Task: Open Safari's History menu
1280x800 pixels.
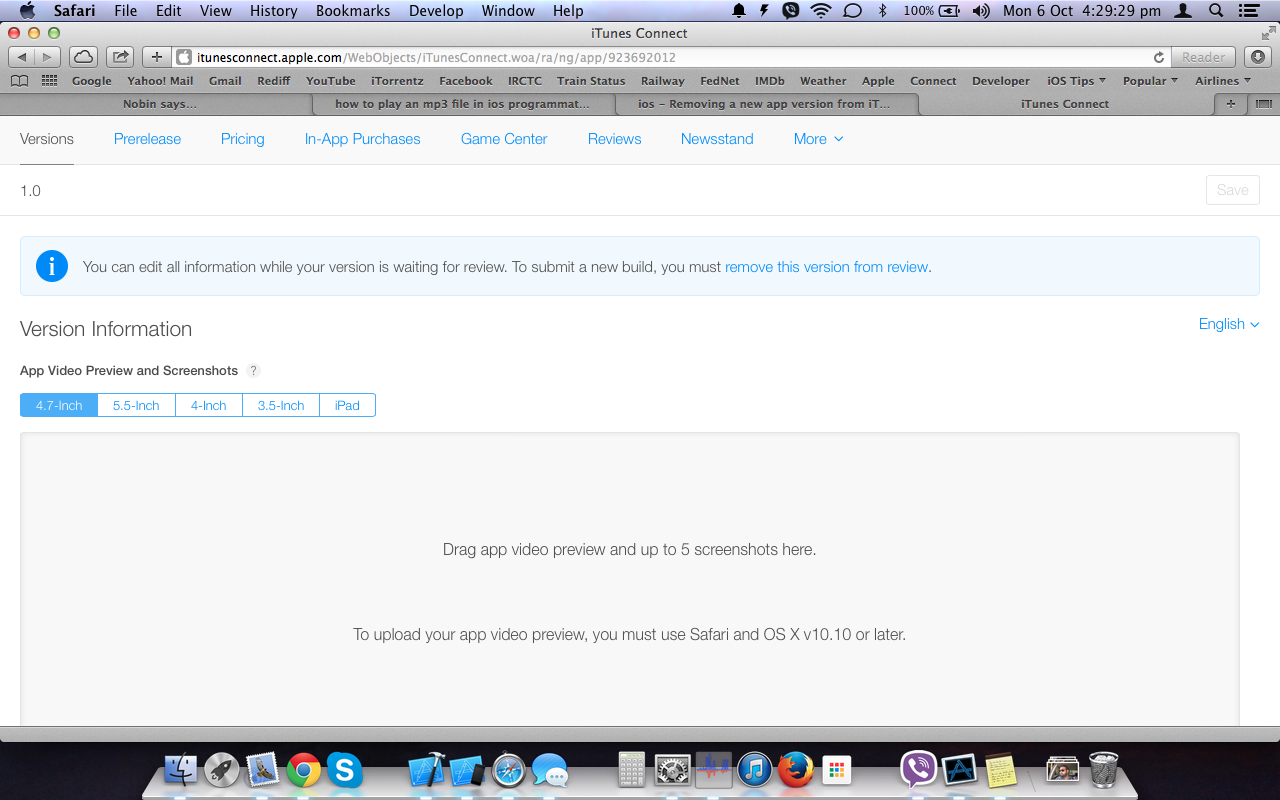Action: click(274, 11)
